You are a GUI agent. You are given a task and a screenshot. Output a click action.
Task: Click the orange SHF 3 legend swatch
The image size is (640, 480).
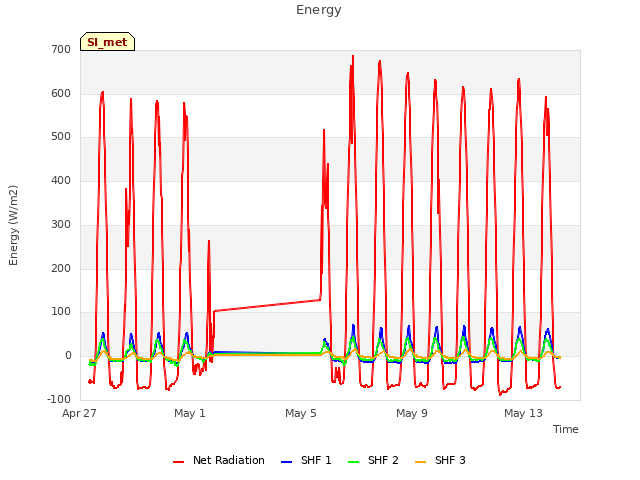point(420,462)
